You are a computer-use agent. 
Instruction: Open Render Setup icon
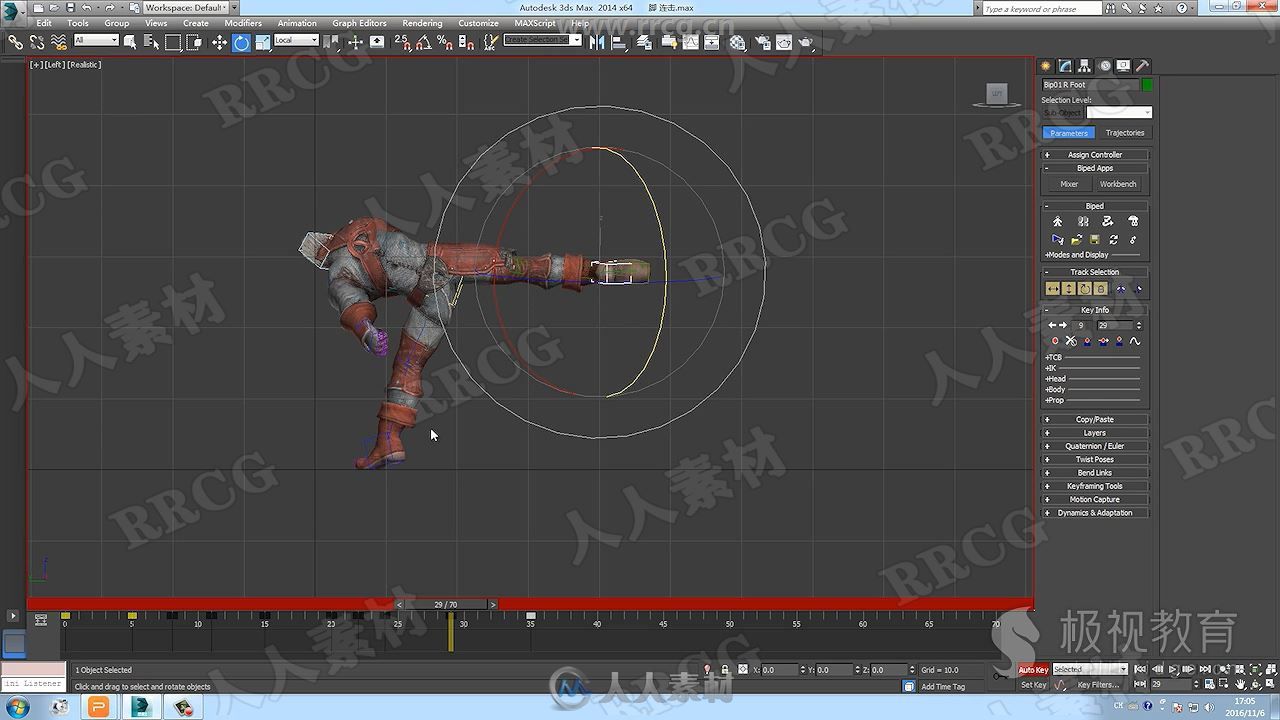pos(763,42)
